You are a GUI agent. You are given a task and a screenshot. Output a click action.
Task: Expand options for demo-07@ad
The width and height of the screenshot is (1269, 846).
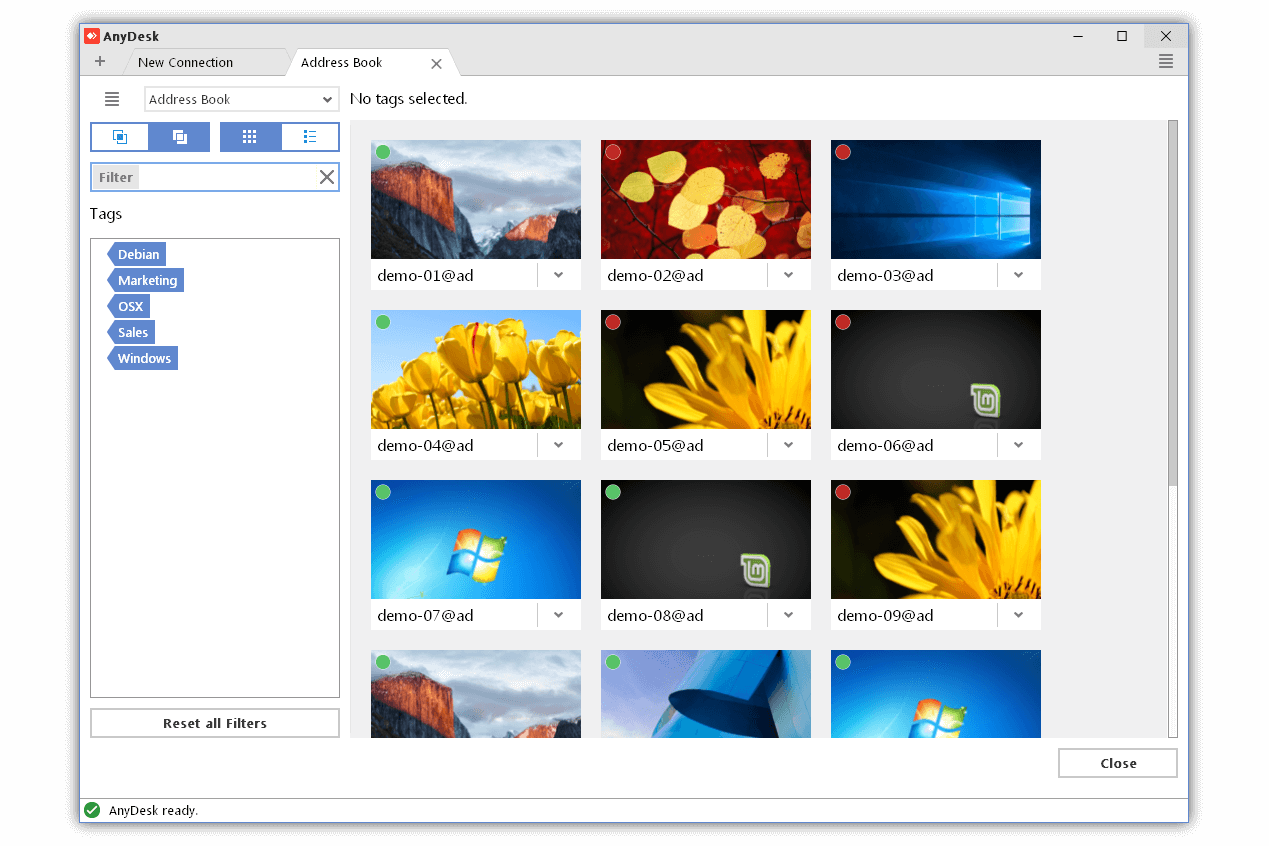(559, 615)
